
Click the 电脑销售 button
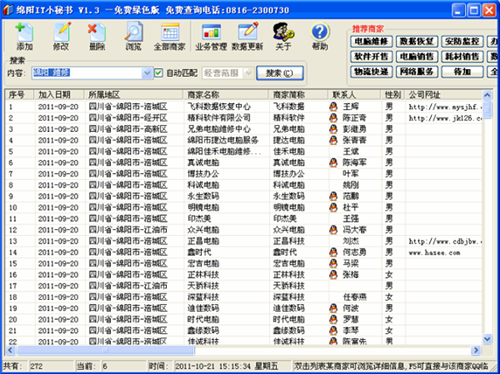click(417, 56)
